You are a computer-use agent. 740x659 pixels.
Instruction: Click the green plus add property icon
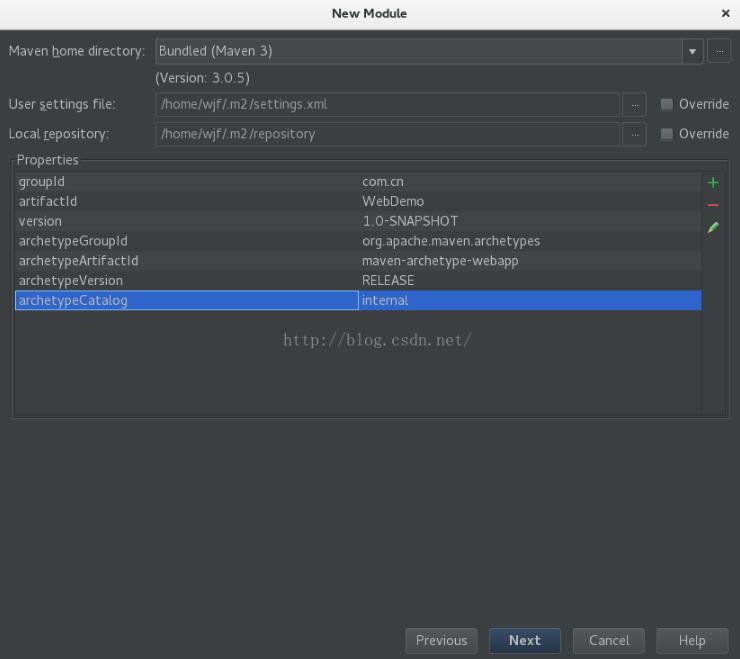click(713, 183)
